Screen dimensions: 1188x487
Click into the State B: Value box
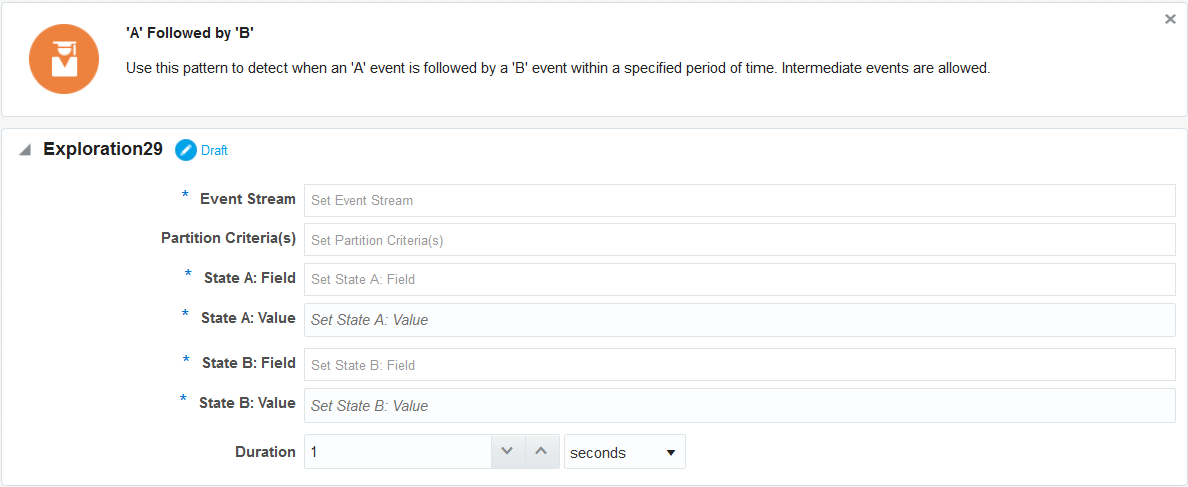[x=739, y=405]
